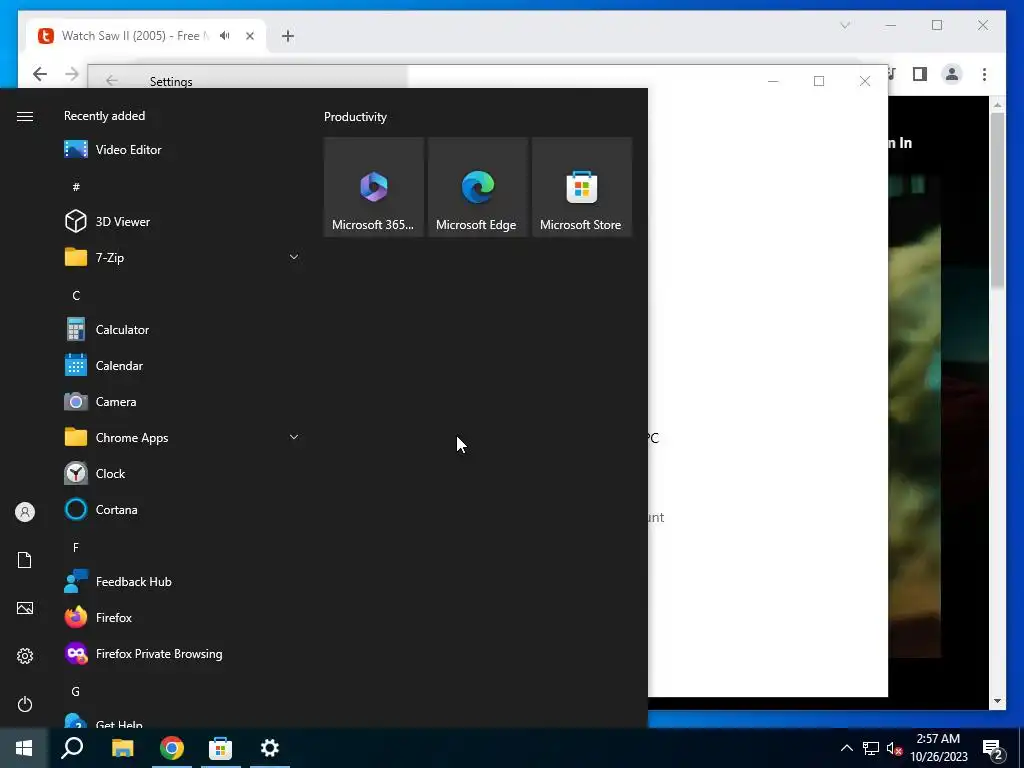Switch to Settings on taskbar

[x=270, y=748]
